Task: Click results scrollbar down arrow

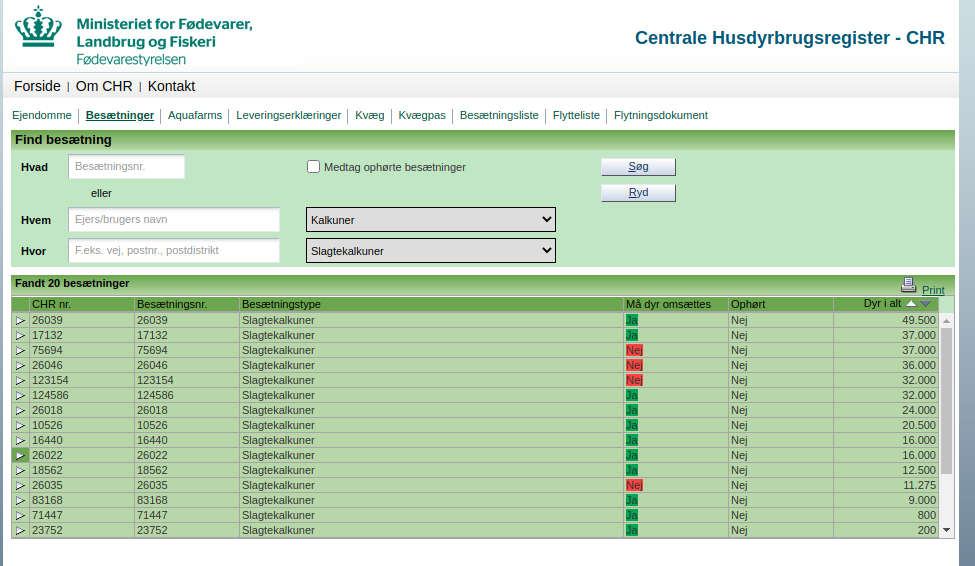Action: [946, 530]
